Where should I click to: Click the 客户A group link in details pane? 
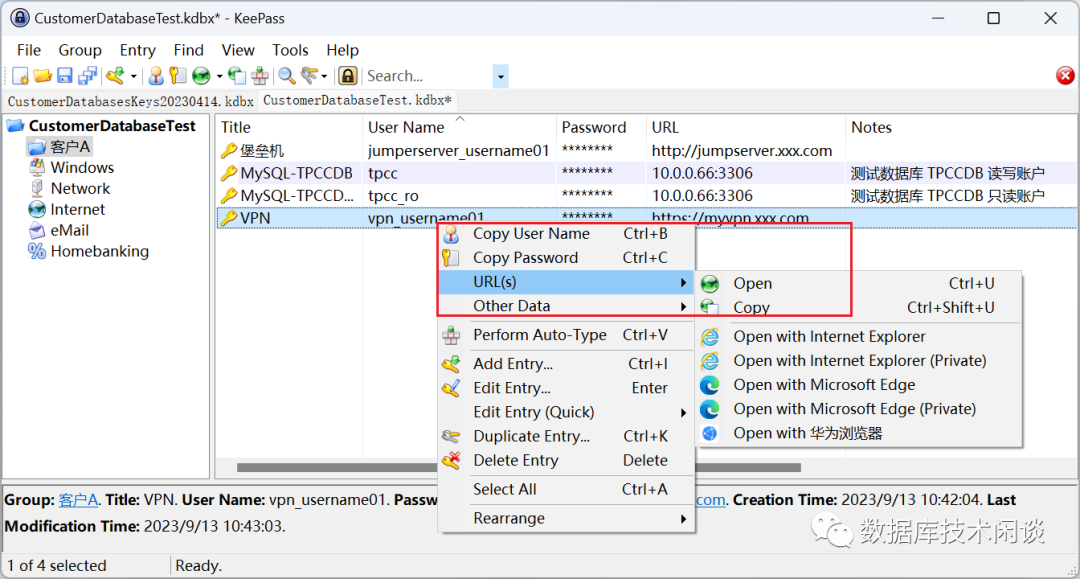78,500
